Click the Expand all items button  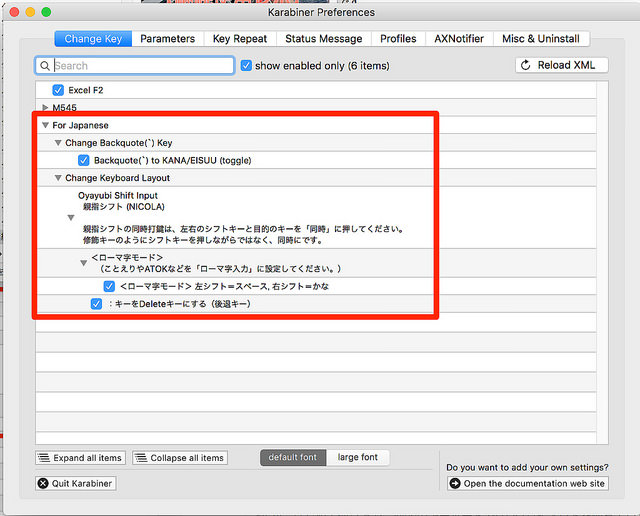80,458
